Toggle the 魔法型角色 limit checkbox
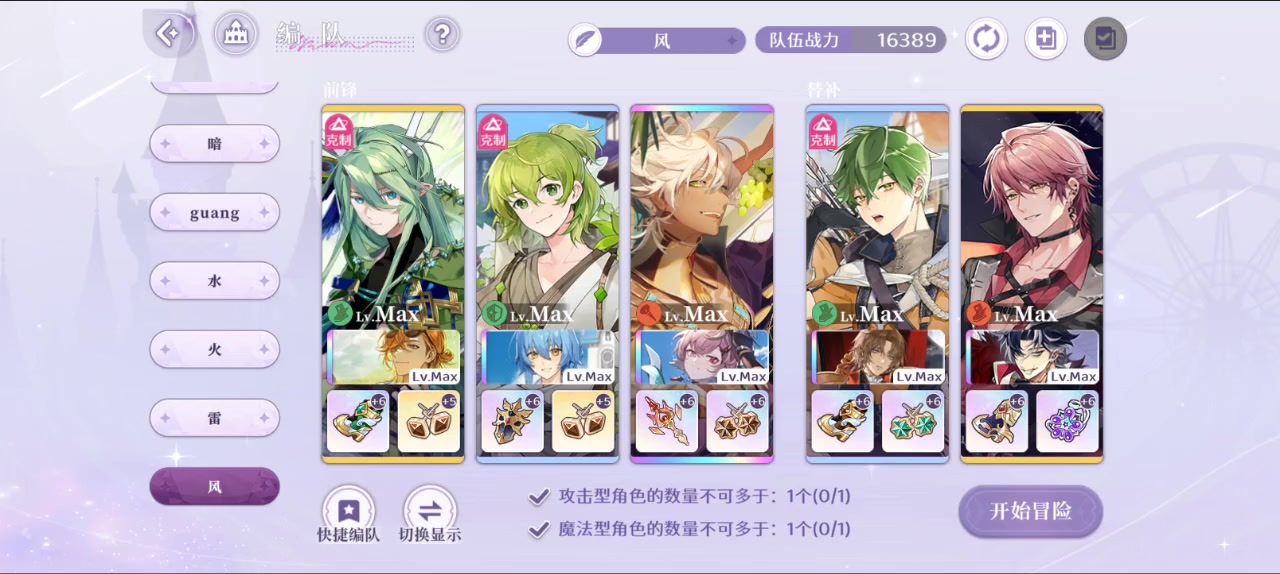 click(x=539, y=529)
